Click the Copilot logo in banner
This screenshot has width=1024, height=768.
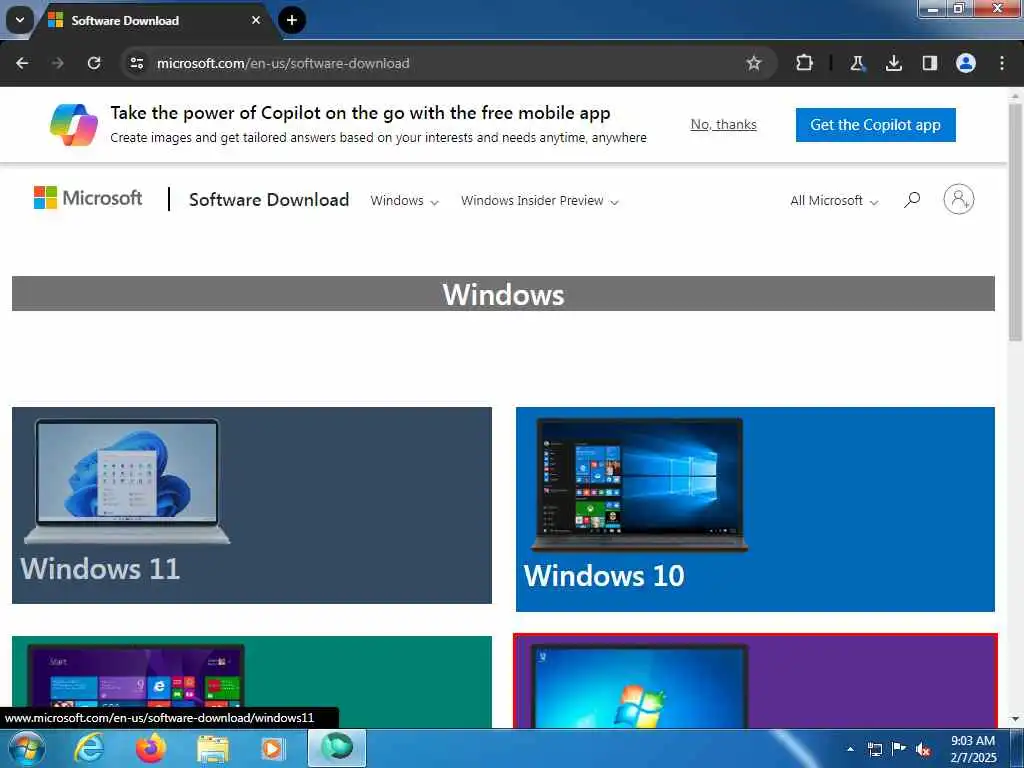coord(74,125)
